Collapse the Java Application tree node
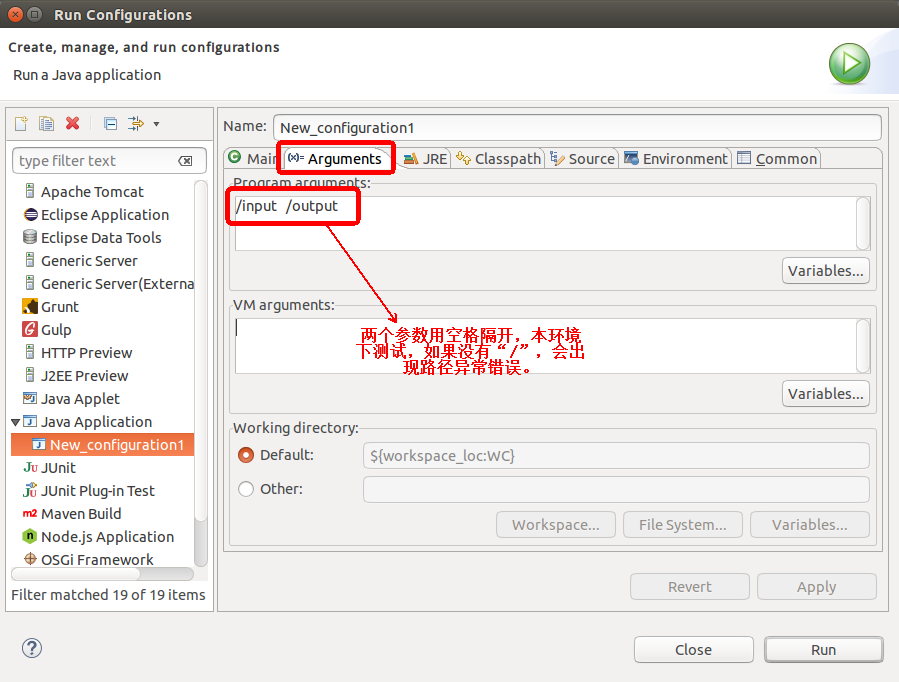Viewport: 899px width, 682px height. tap(15, 422)
